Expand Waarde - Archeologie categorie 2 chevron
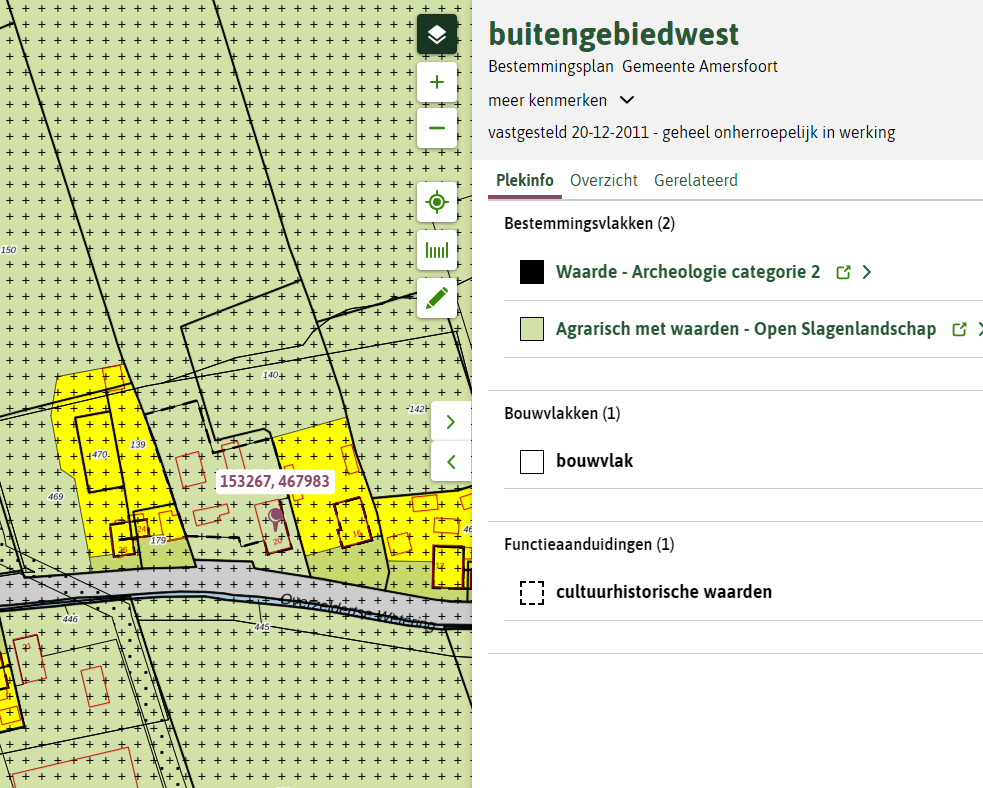The width and height of the screenshot is (983, 788). [x=866, y=272]
